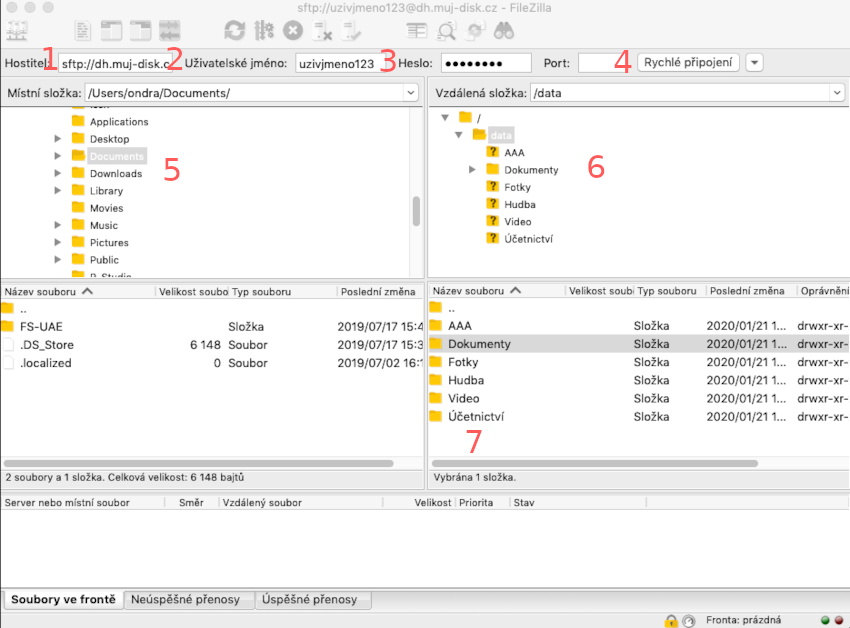Switch to the Úspěšné přenosy tab
Screen dimensions: 850x628
tap(313, 600)
